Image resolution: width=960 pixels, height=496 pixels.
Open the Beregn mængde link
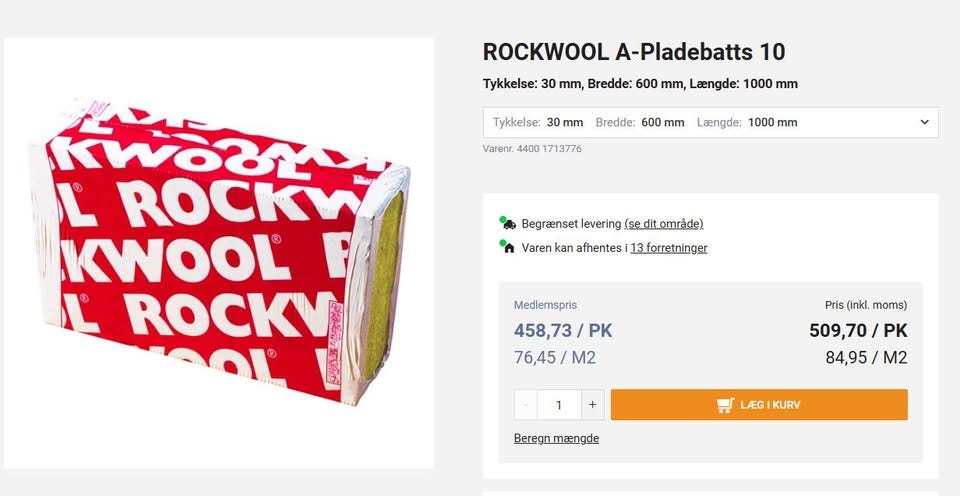(x=556, y=438)
